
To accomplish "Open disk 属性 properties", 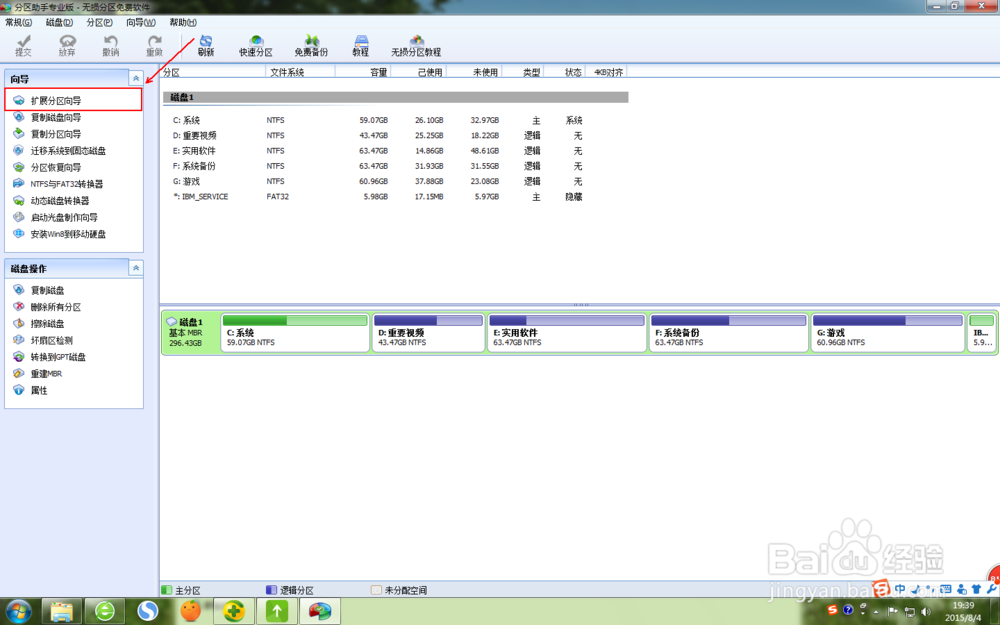I will pyautogui.click(x=39, y=390).
